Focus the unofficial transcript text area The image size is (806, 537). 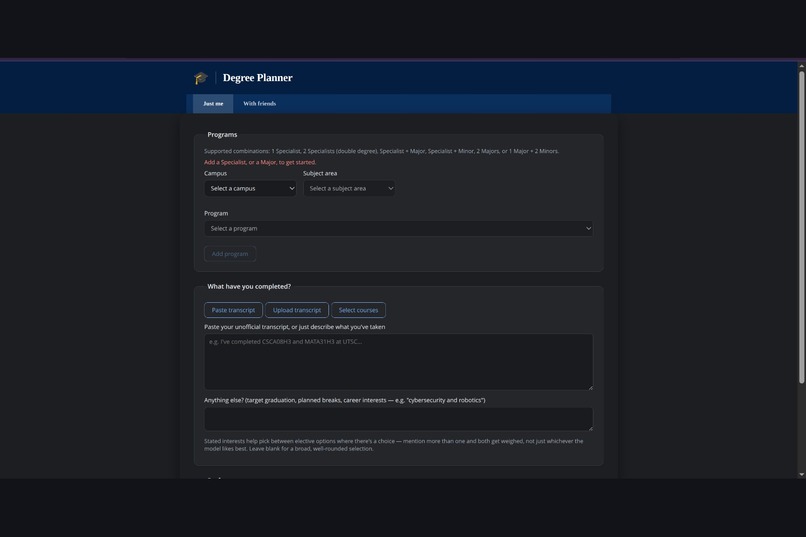point(398,362)
